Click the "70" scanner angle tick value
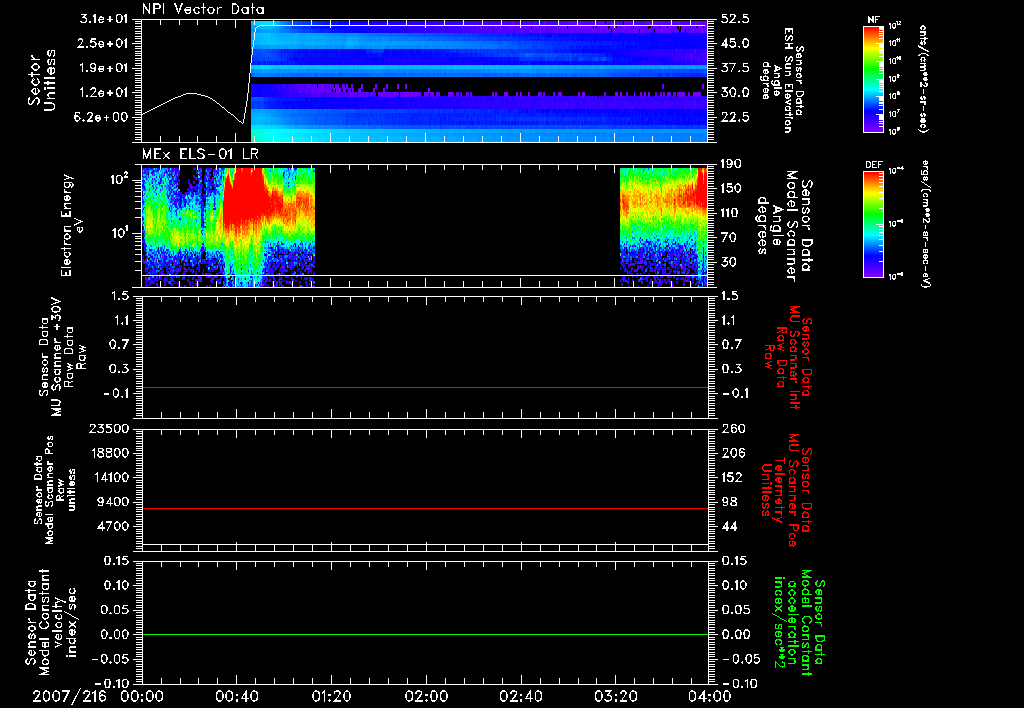The height and width of the screenshot is (708, 1024). (x=729, y=238)
